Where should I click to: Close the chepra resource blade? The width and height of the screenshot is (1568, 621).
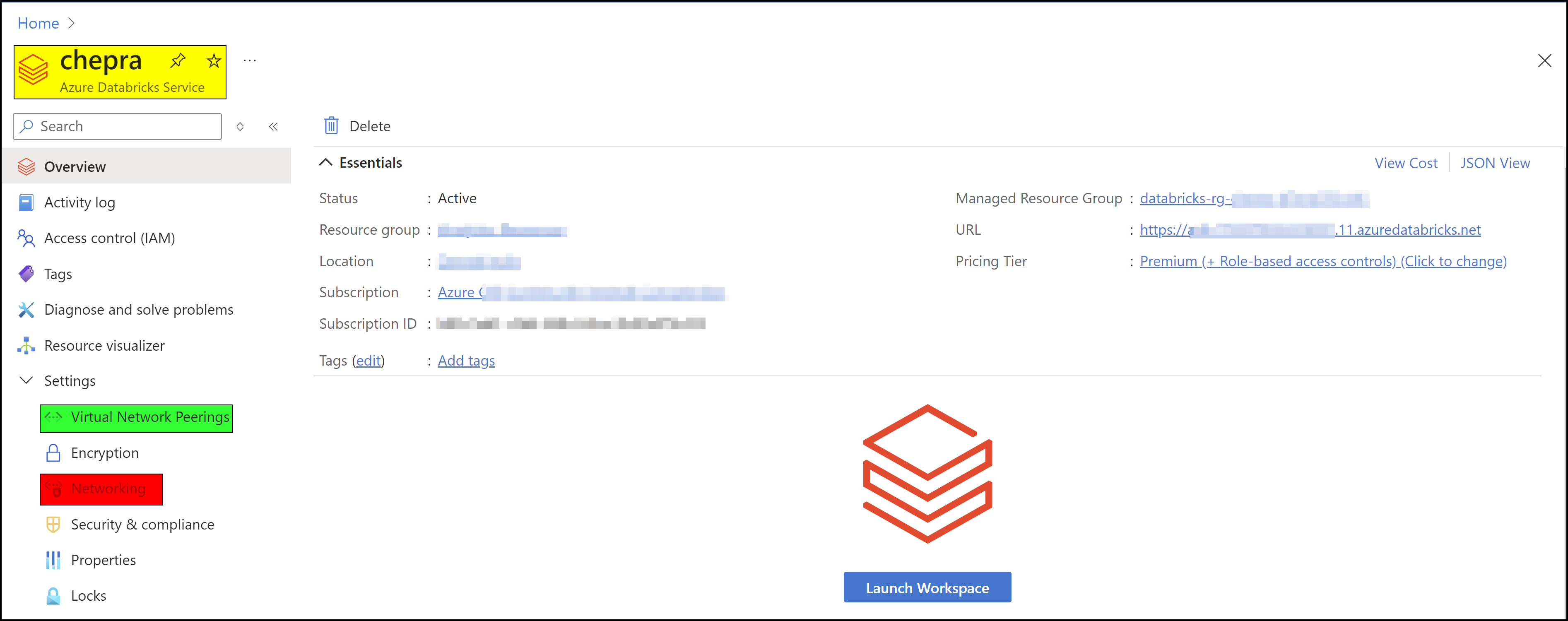tap(1544, 60)
